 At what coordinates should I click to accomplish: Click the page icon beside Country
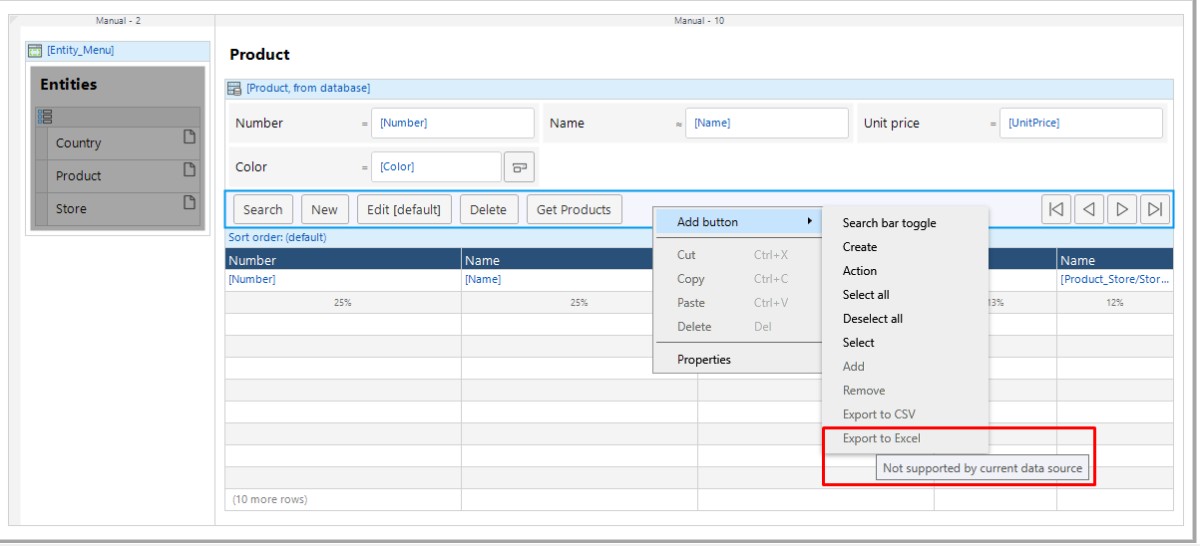[185, 139]
